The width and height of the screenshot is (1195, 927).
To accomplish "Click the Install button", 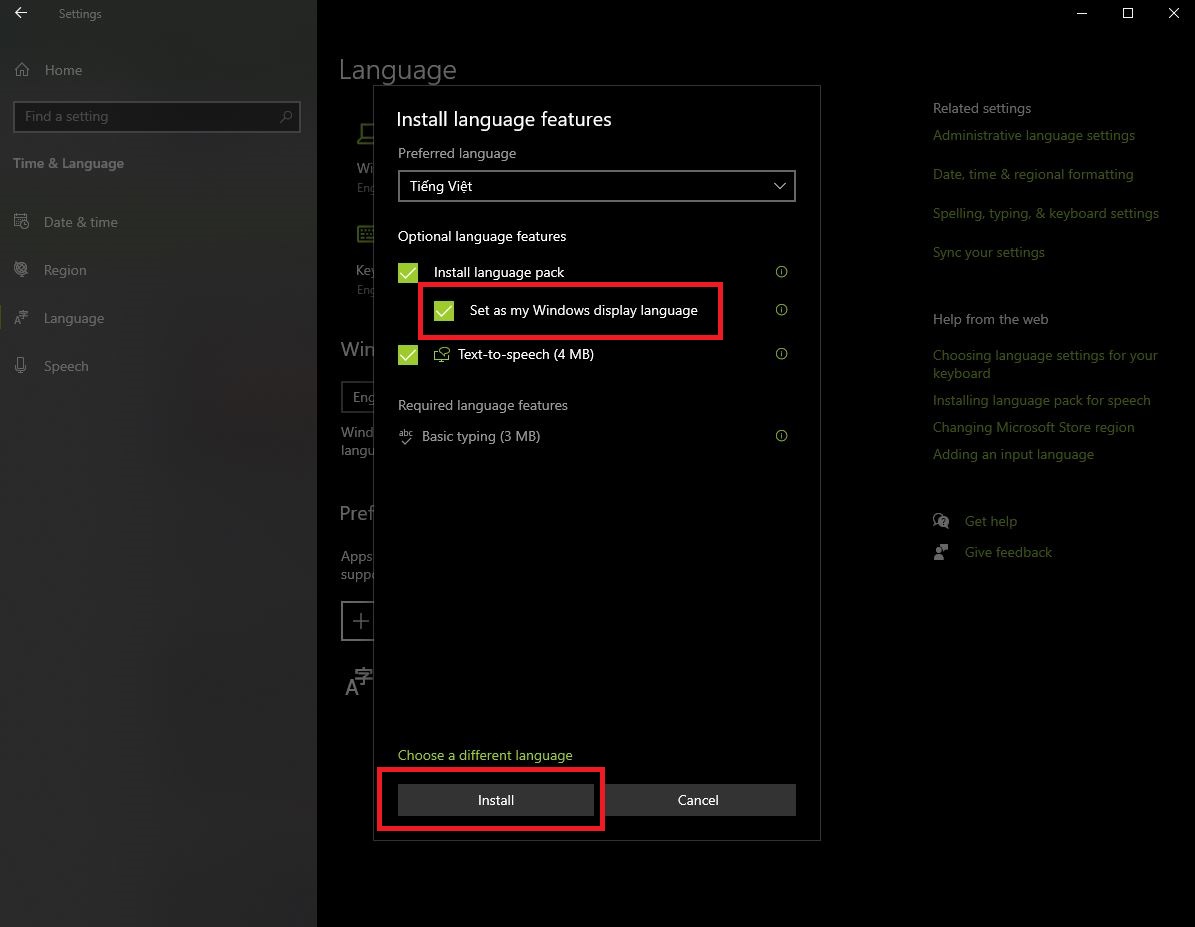I will (495, 800).
